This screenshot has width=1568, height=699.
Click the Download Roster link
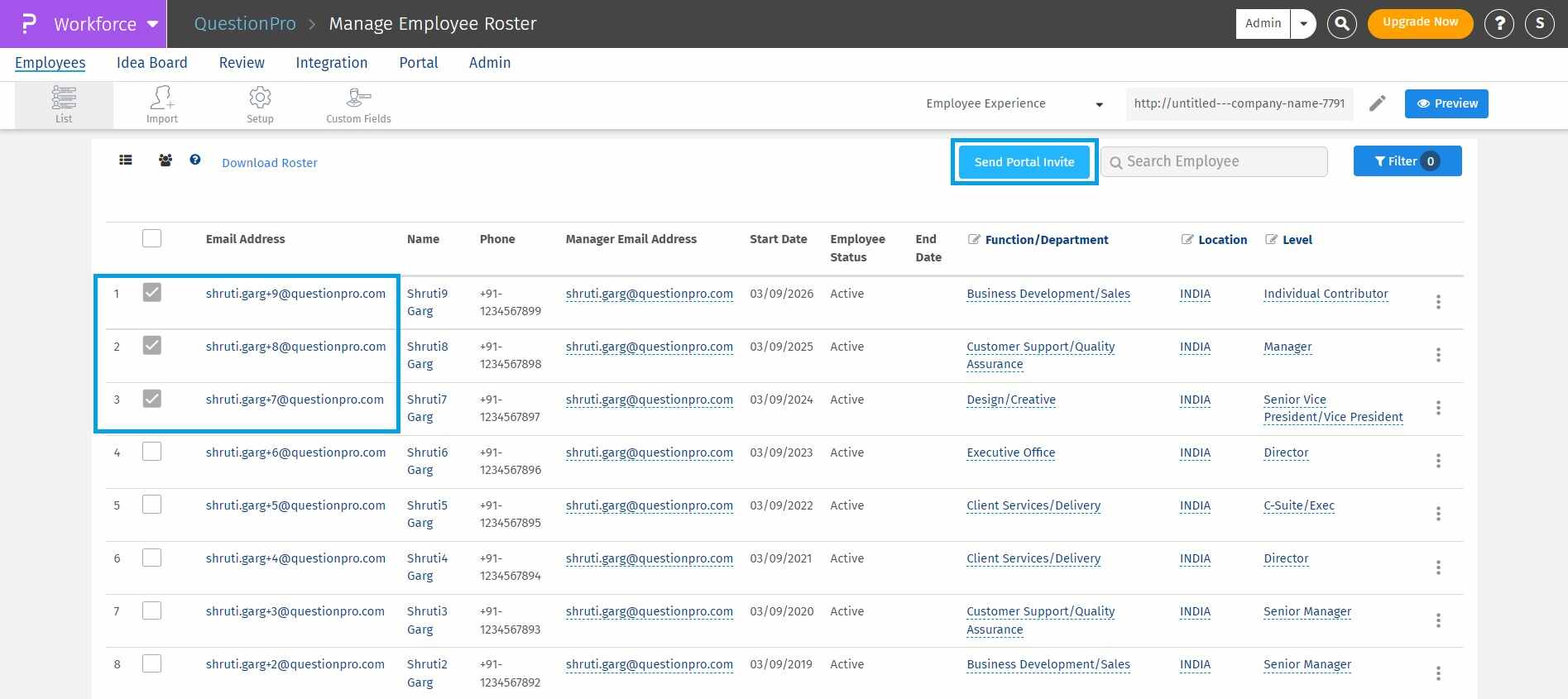point(269,163)
